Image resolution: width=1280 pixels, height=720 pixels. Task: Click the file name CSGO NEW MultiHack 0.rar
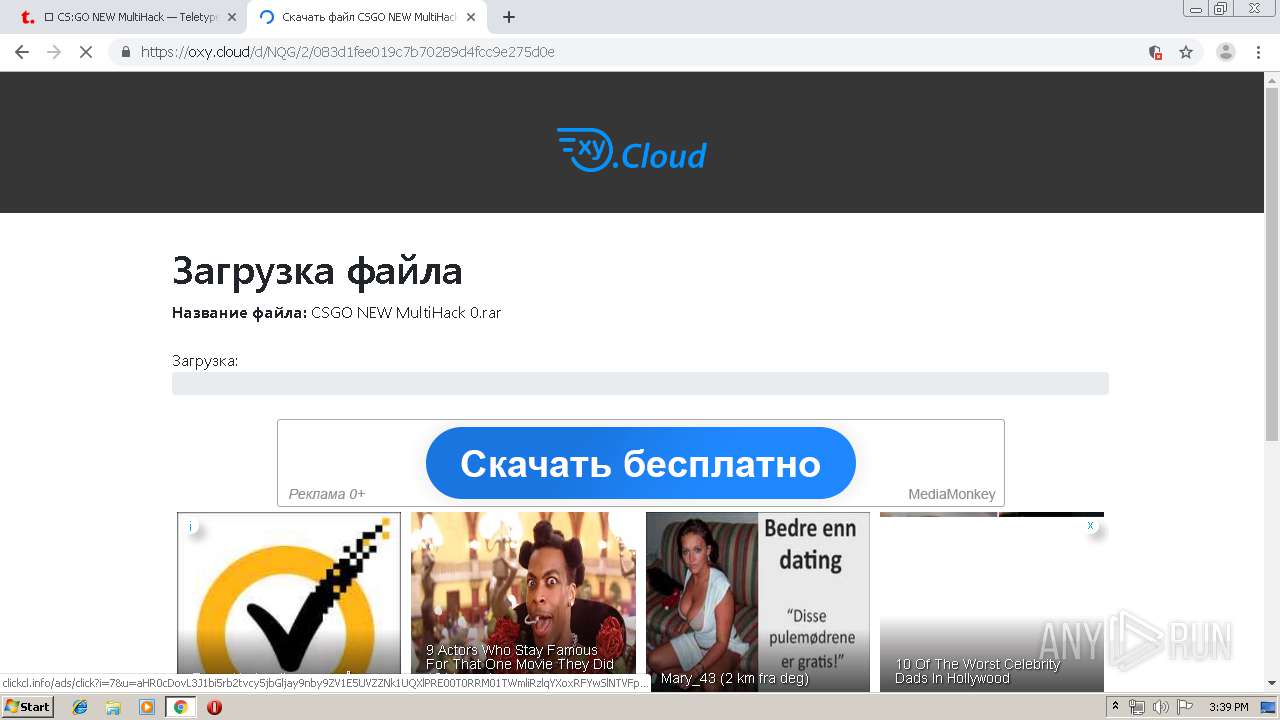[x=406, y=313]
